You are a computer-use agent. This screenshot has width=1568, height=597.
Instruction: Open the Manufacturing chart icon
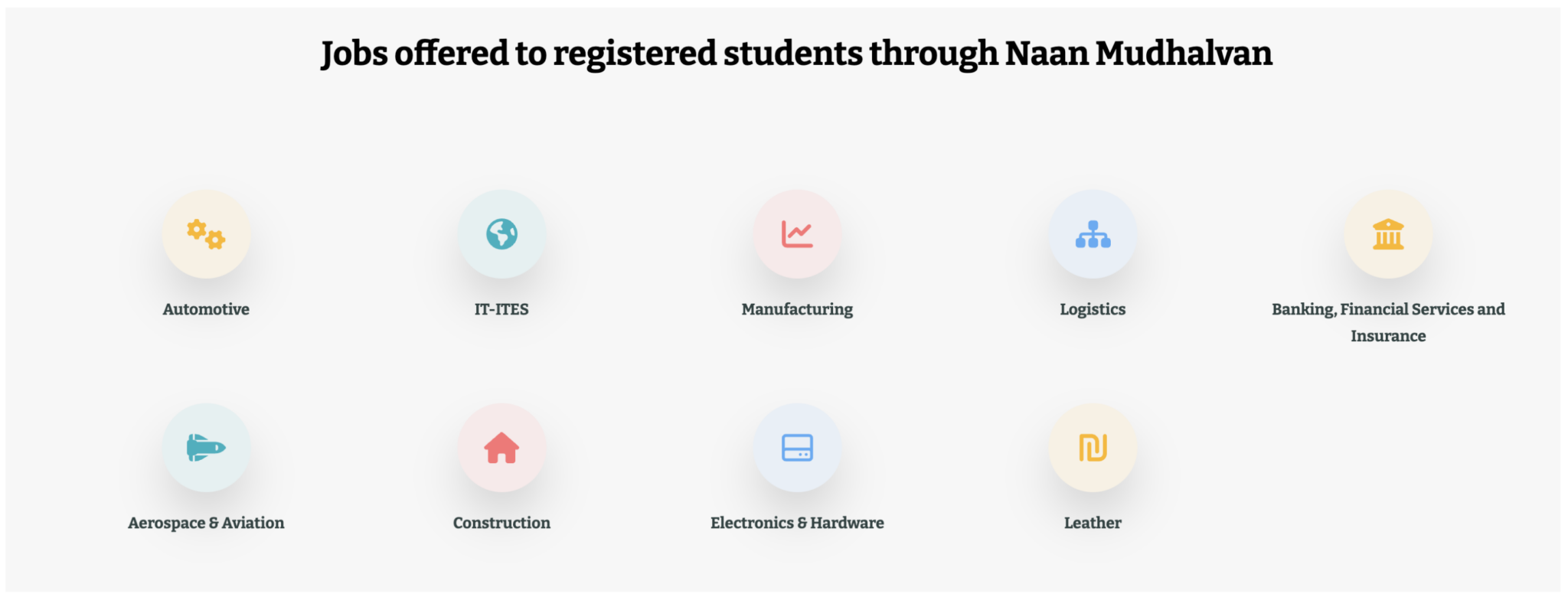796,233
